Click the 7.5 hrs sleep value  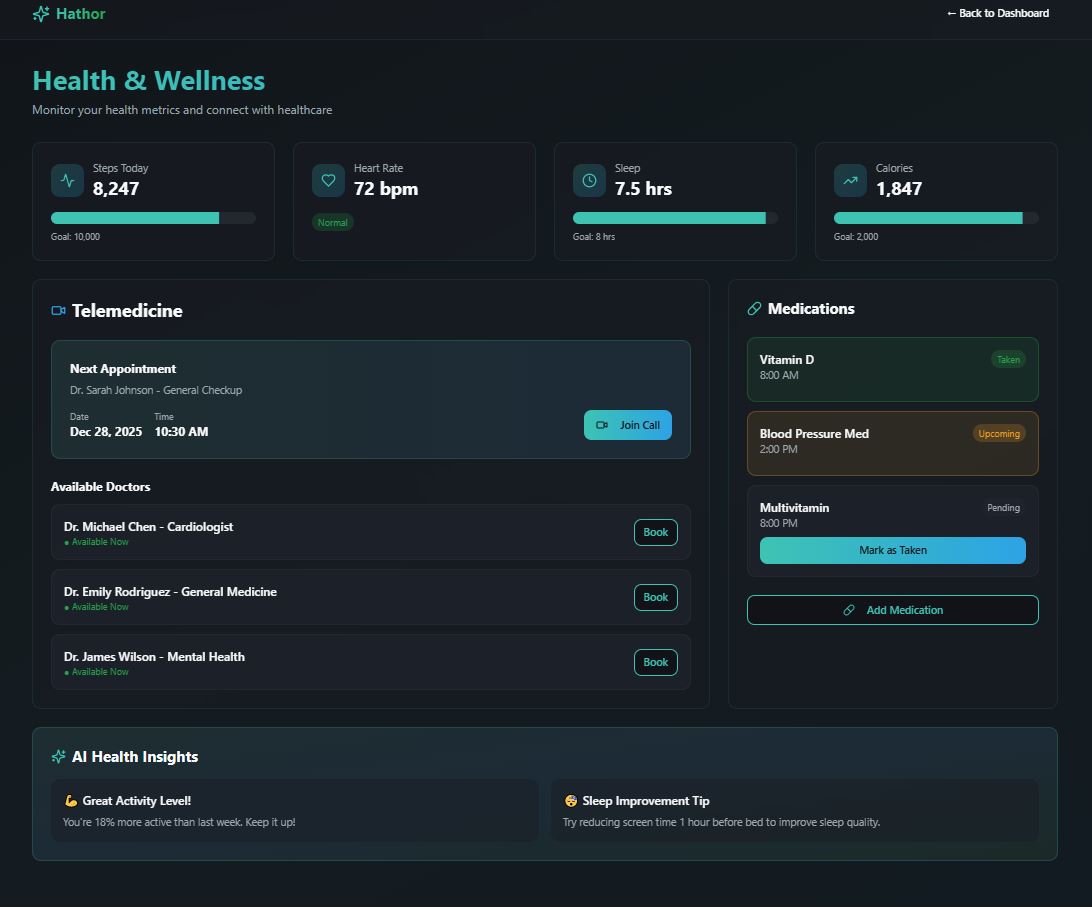(x=644, y=189)
